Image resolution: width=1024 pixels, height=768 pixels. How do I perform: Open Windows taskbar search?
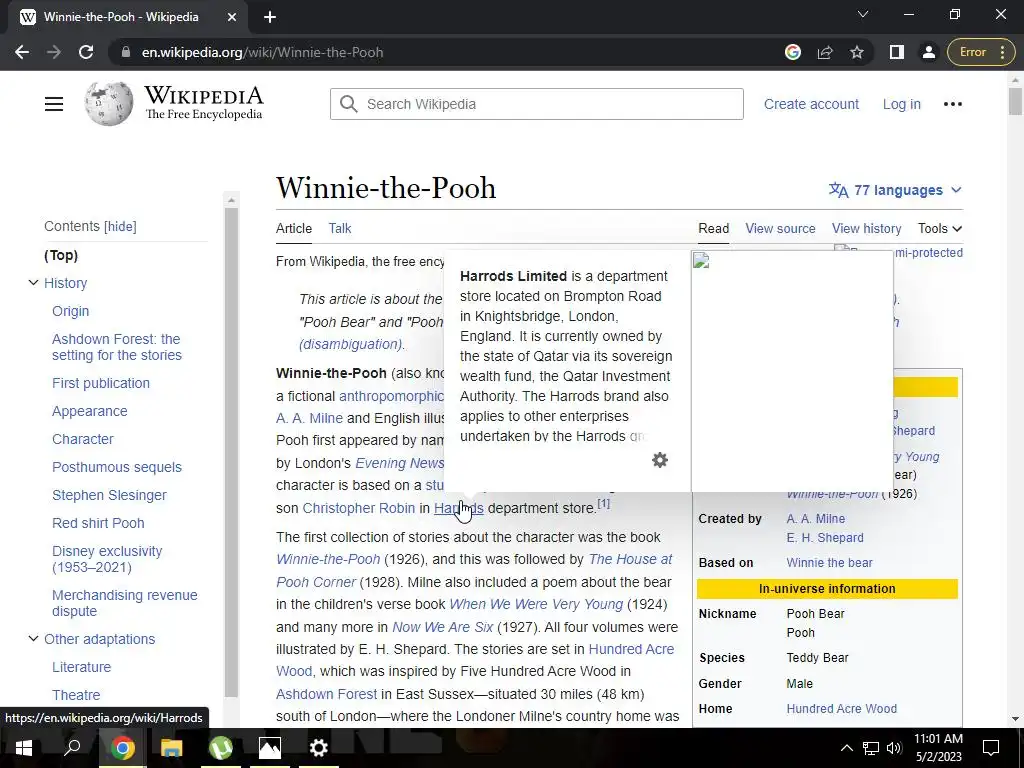click(72, 748)
